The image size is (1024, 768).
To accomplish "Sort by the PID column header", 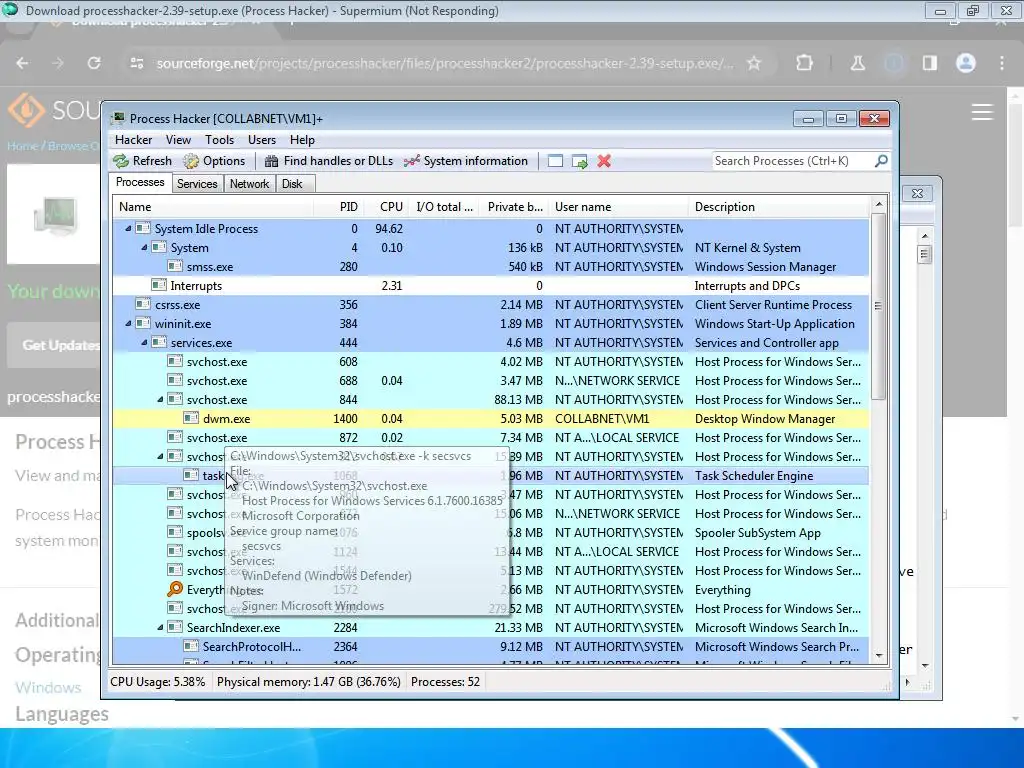I will click(x=339, y=207).
